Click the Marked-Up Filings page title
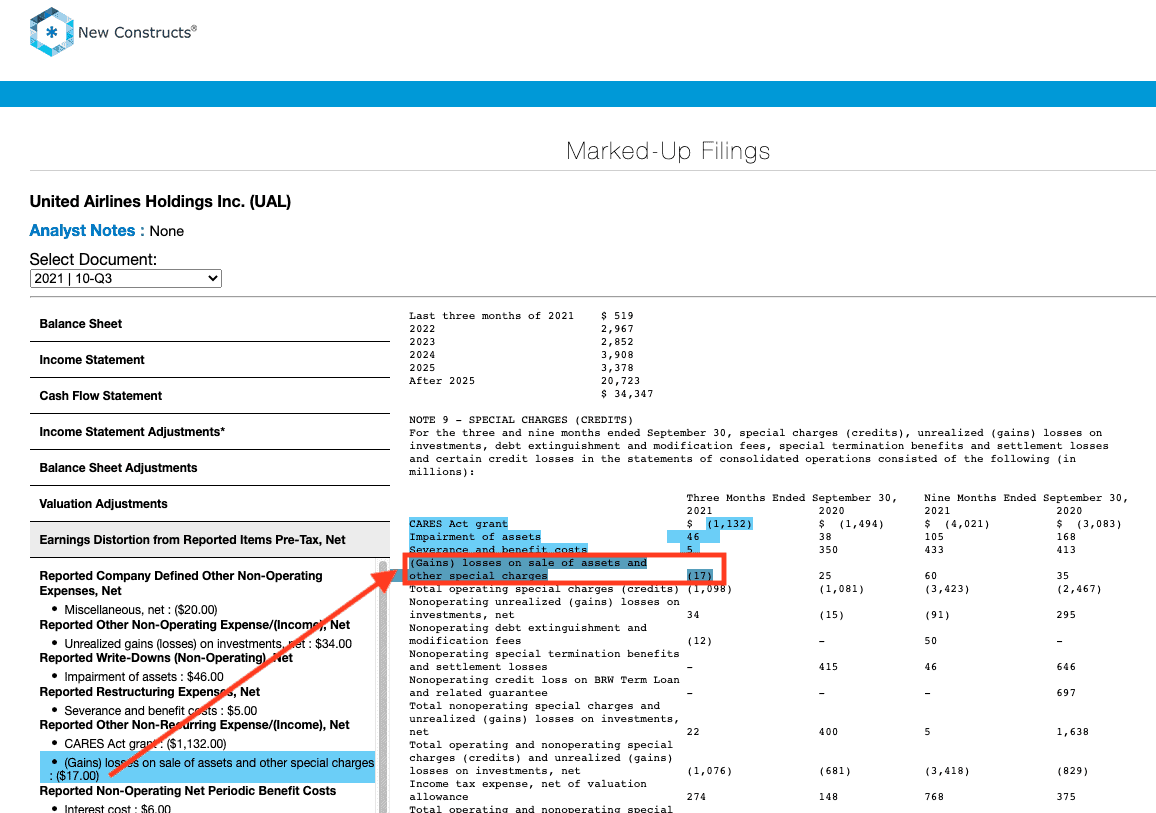This screenshot has width=1156, height=813. (668, 150)
